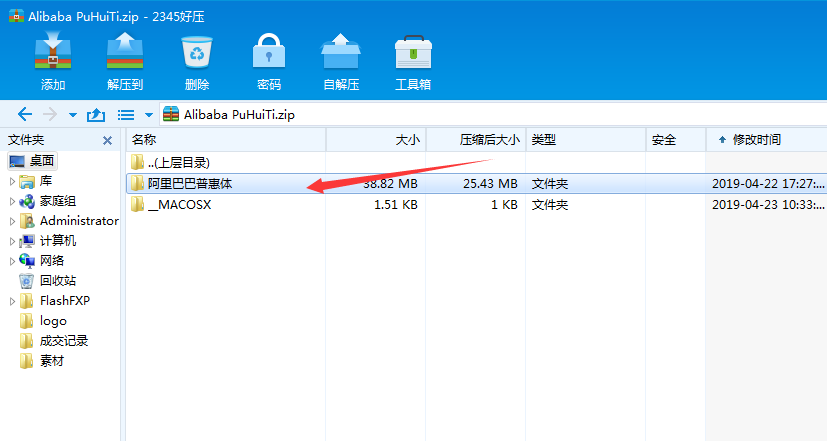Select 成交记录 folder in the tree
Viewport: 827px width, 441px height.
click(x=54, y=341)
